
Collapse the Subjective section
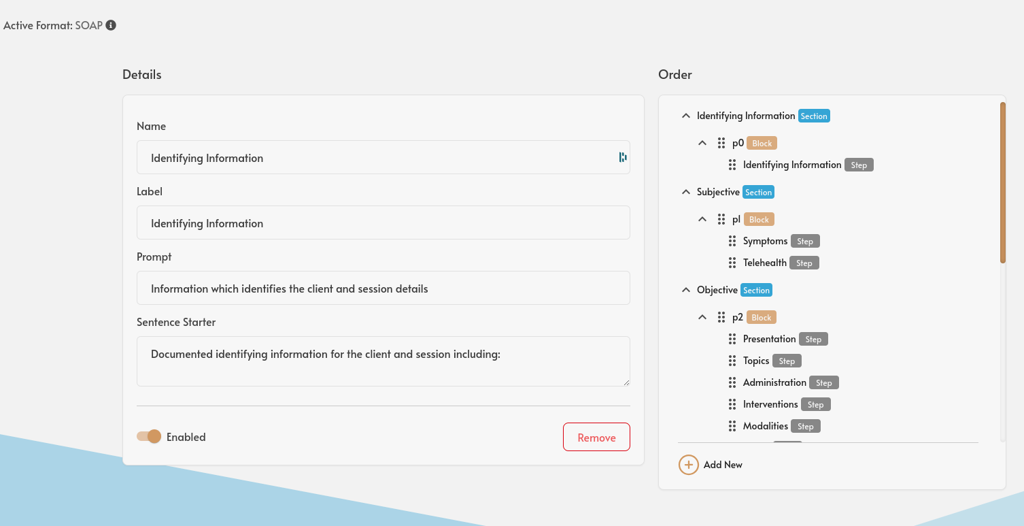(x=686, y=192)
